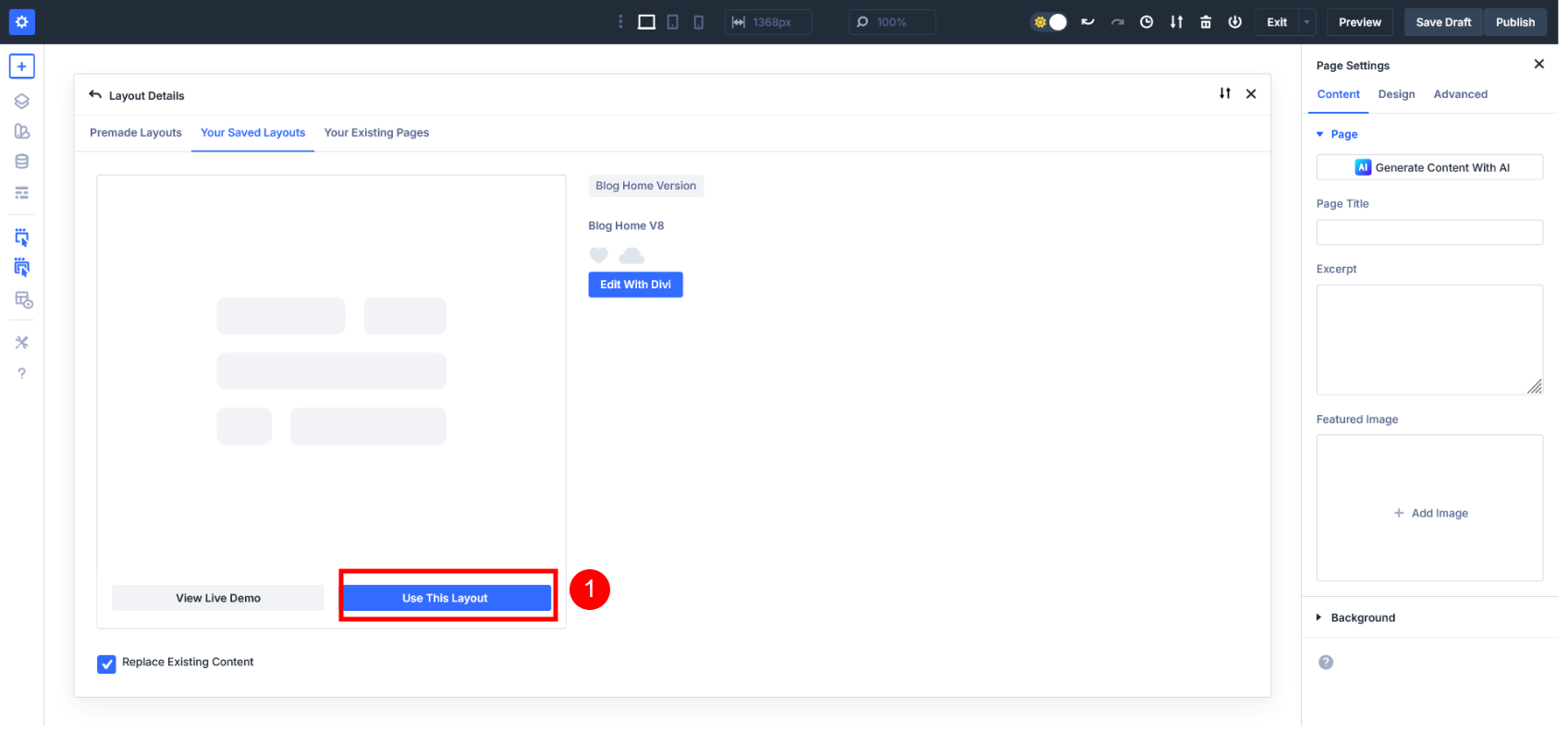Image resolution: width=1568 pixels, height=731 pixels.
Task: Select the first dotted cursor mode icon
Action: pos(21,238)
